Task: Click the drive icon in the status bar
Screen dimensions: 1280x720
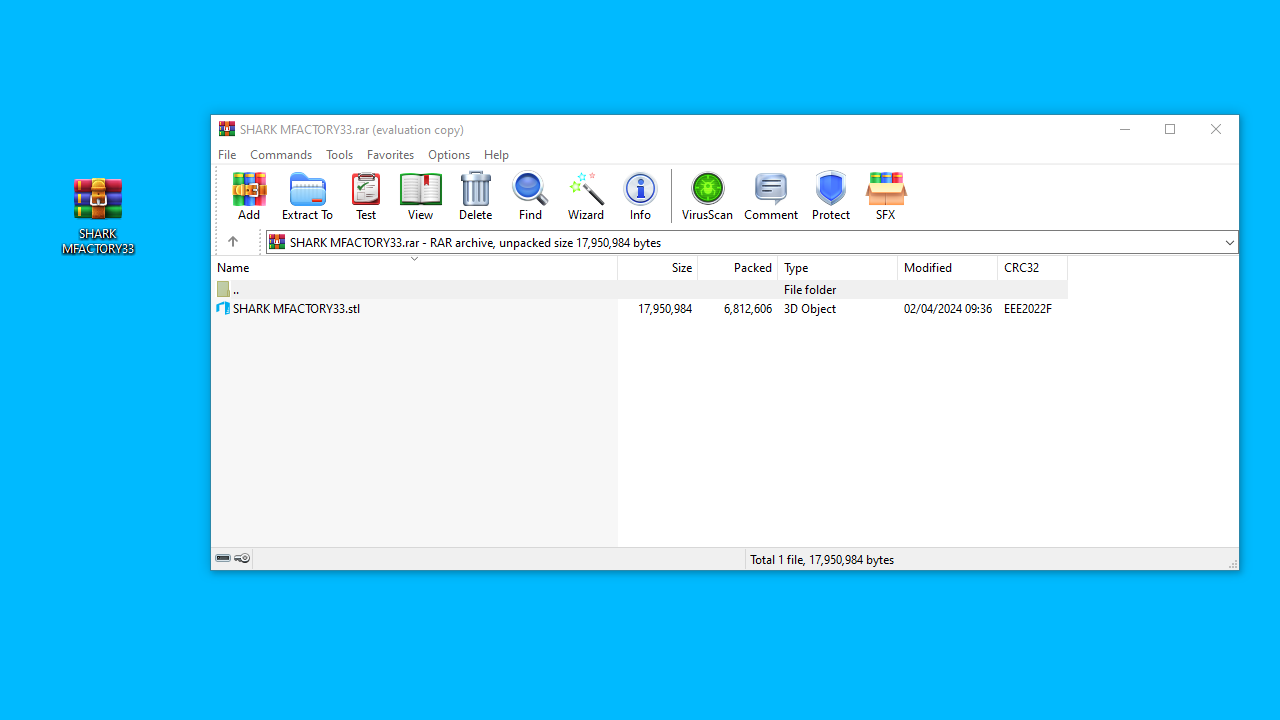Action: [x=223, y=559]
